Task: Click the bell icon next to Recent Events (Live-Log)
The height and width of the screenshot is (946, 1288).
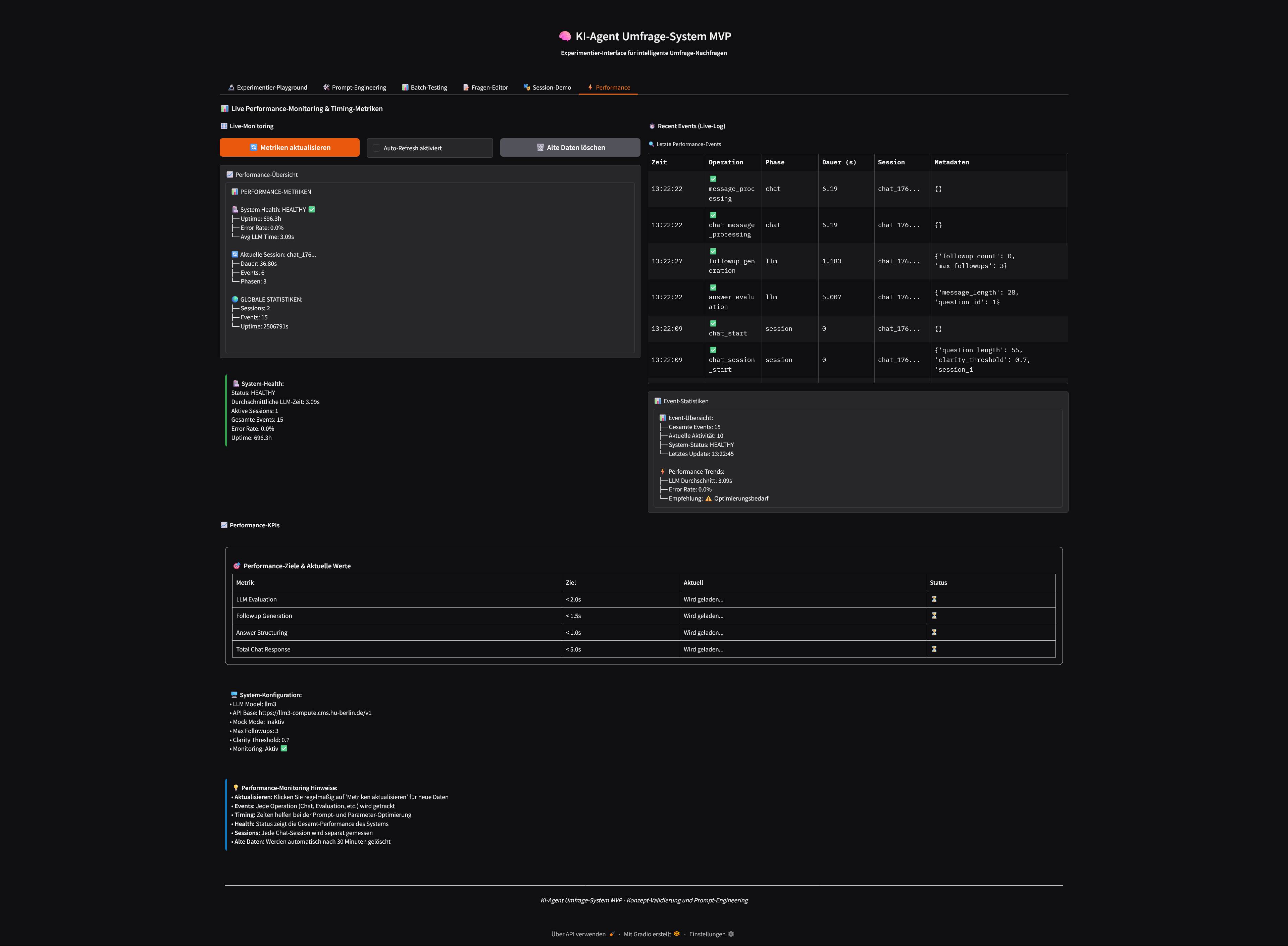Action: click(652, 126)
